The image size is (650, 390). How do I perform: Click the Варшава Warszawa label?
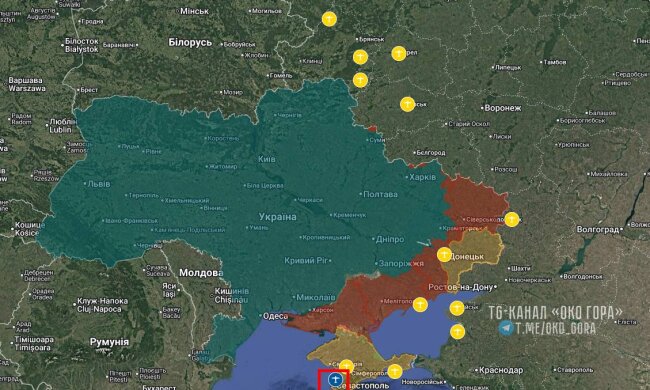click(x=27, y=85)
